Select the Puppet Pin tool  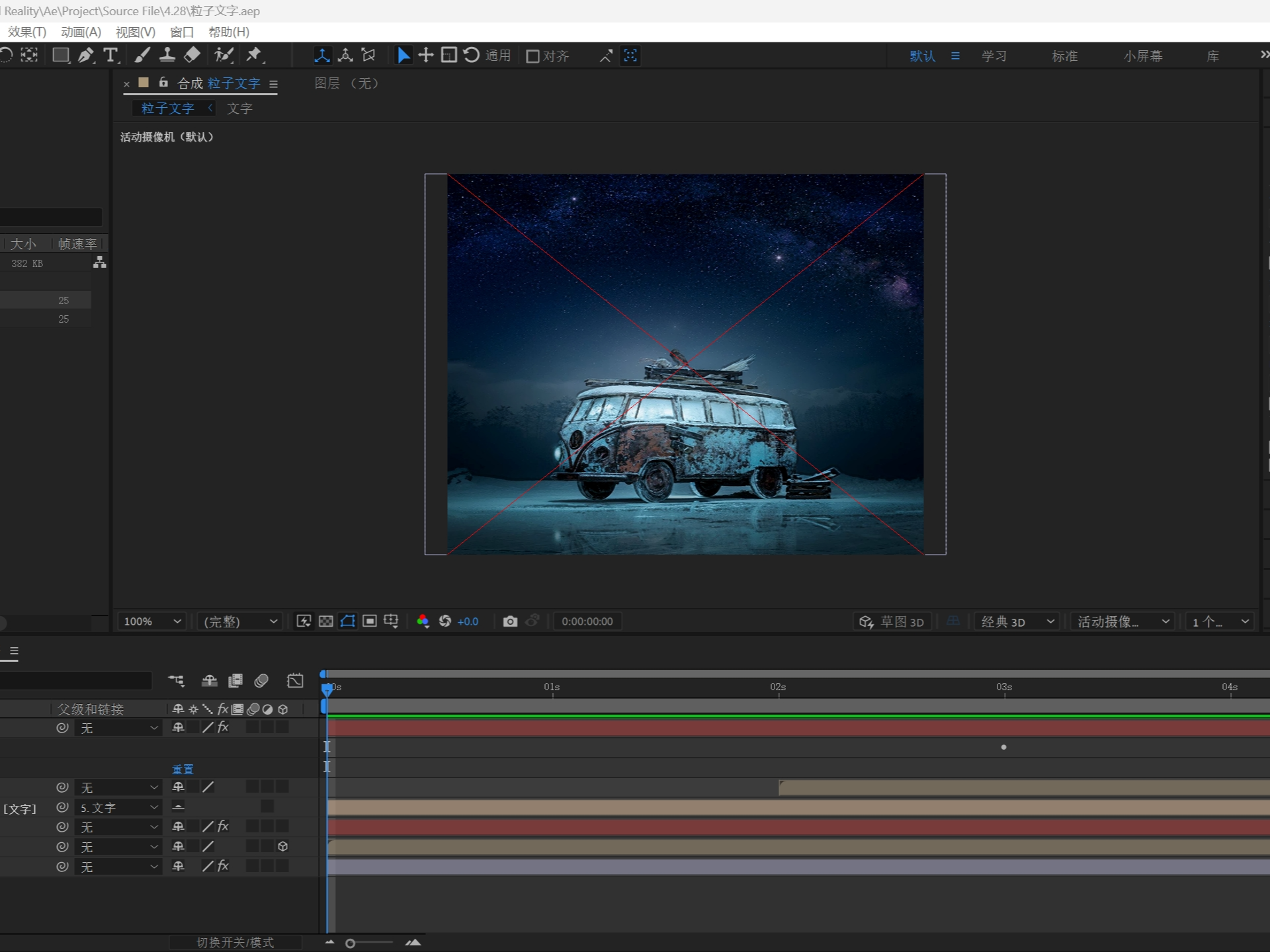pyautogui.click(x=254, y=56)
